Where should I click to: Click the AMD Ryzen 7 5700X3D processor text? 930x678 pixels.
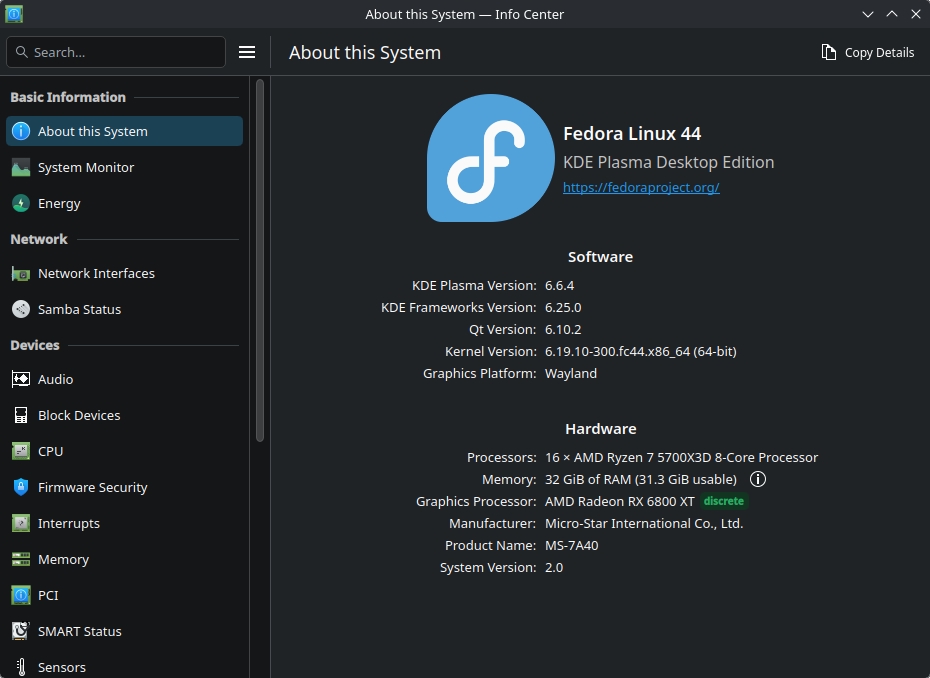coord(681,457)
